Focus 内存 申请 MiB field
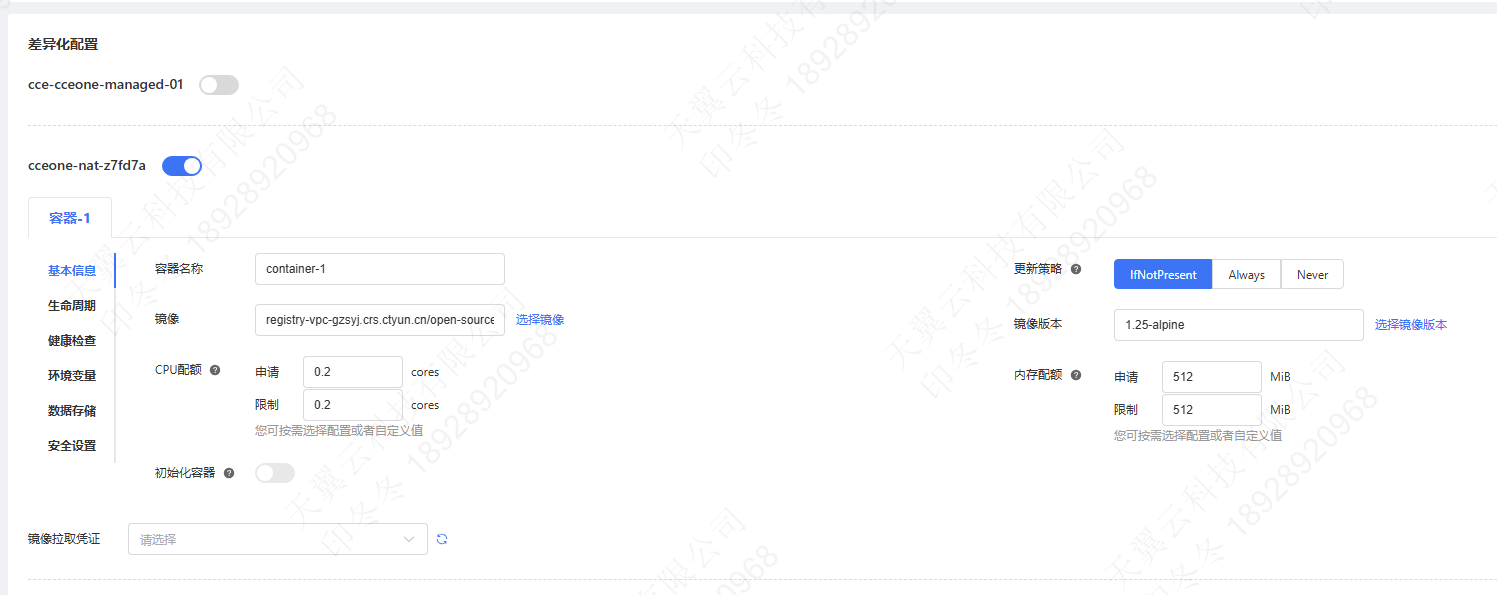The height and width of the screenshot is (595, 1497). [x=1212, y=377]
